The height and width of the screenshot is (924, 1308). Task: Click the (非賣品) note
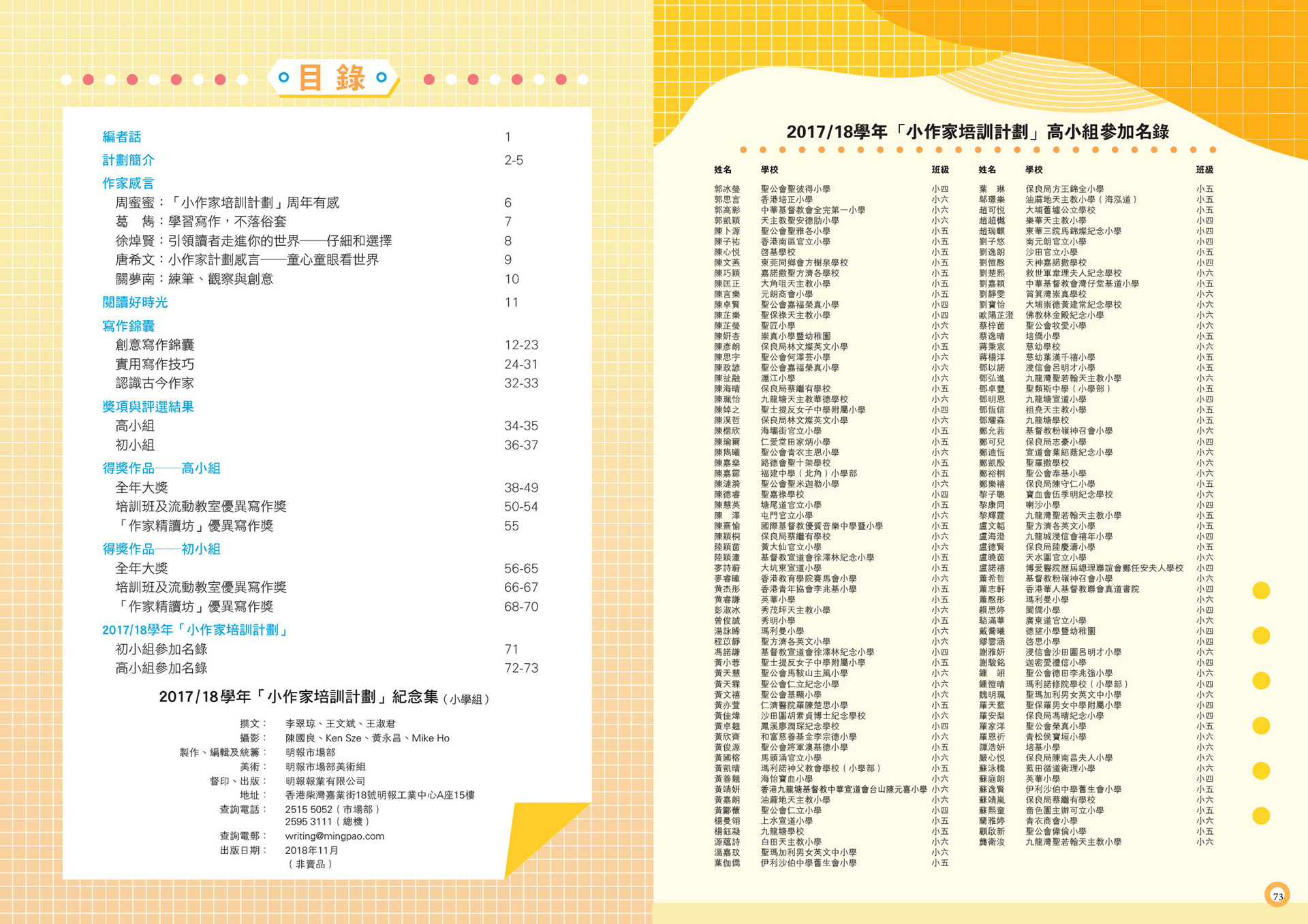310,863
